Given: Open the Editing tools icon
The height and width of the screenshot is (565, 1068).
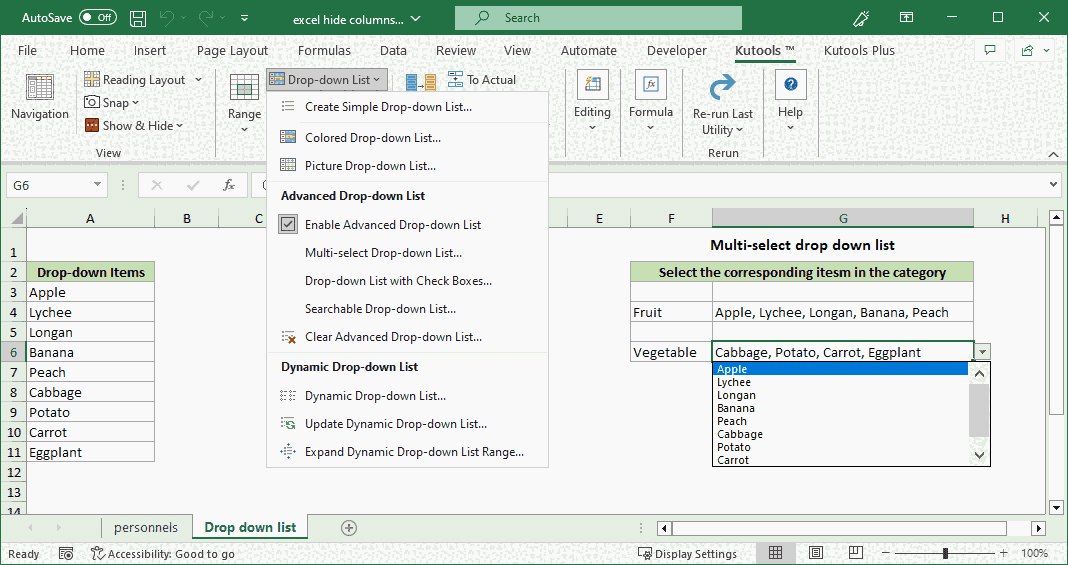Looking at the screenshot, I should point(592,86).
